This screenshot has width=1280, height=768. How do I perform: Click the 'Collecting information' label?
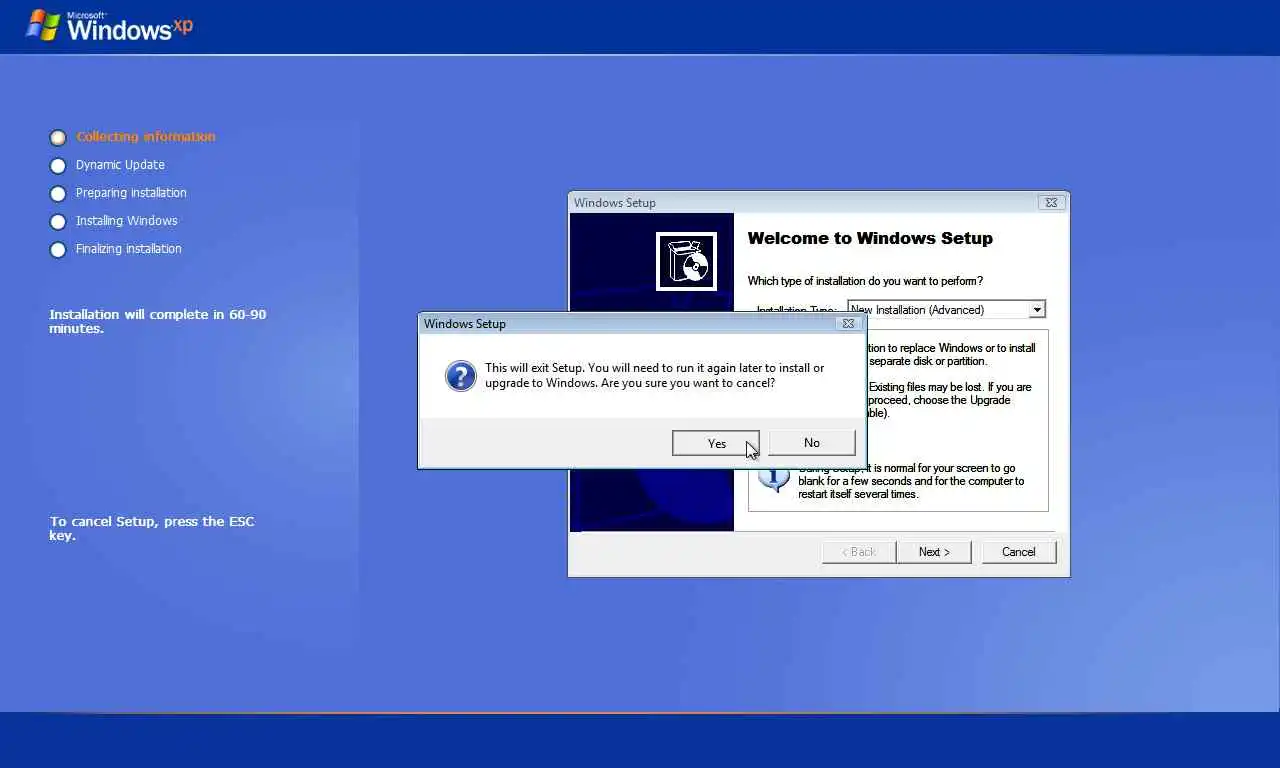click(x=146, y=137)
